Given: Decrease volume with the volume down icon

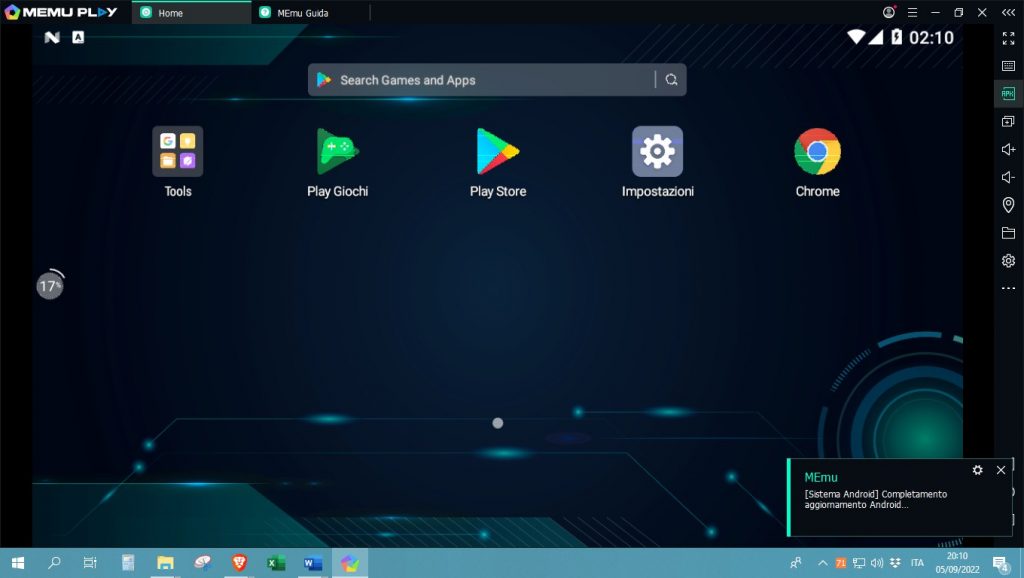Looking at the screenshot, I should pyautogui.click(x=1008, y=178).
